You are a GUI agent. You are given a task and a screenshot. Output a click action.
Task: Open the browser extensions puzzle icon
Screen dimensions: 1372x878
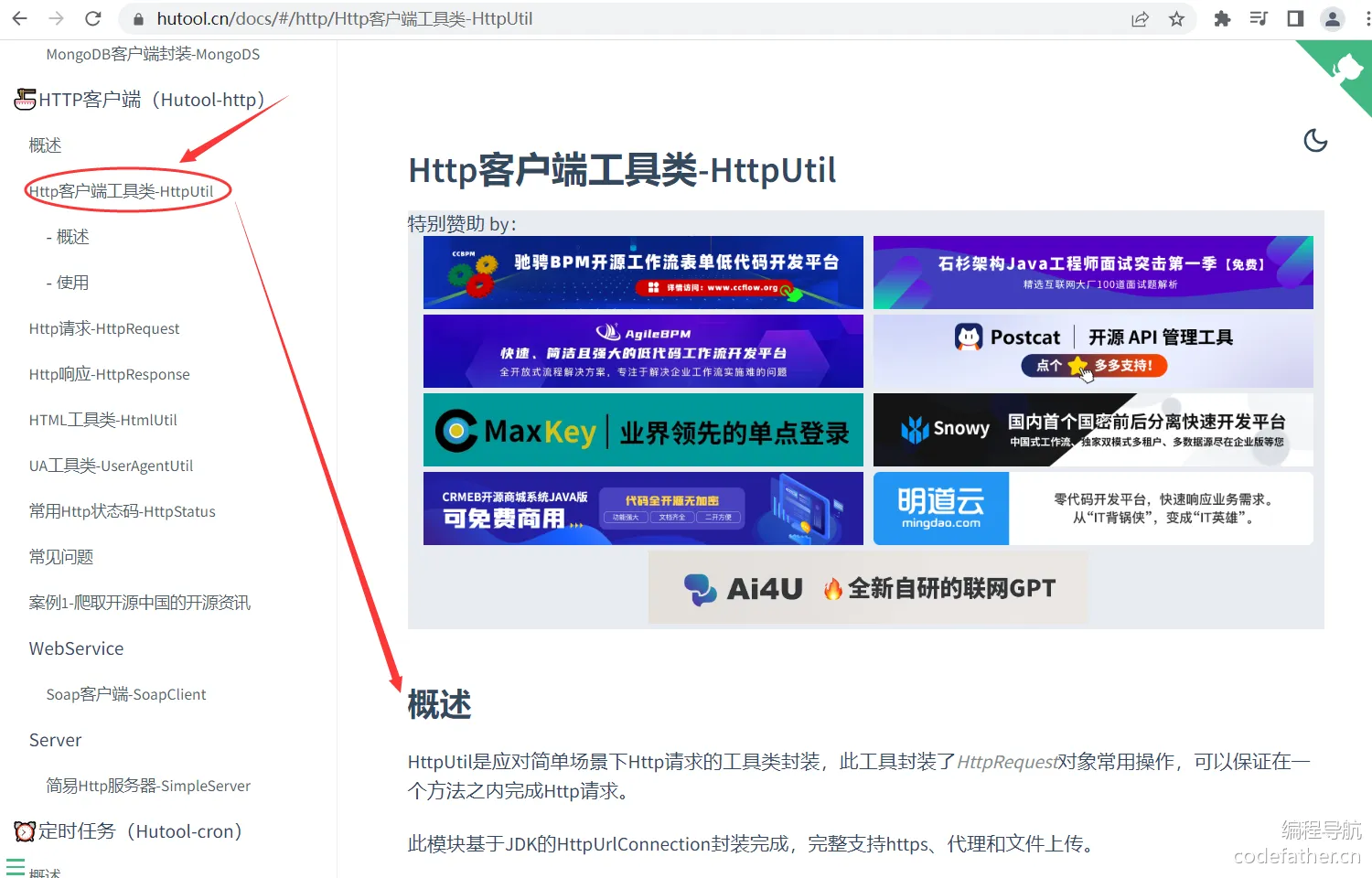pyautogui.click(x=1222, y=19)
